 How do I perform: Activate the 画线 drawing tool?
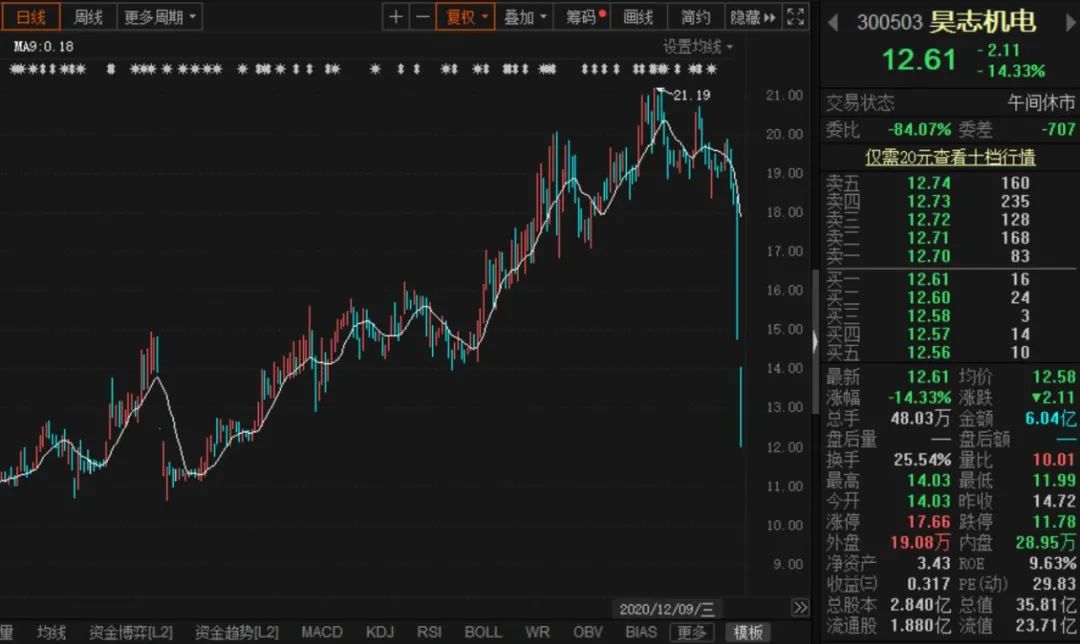638,17
